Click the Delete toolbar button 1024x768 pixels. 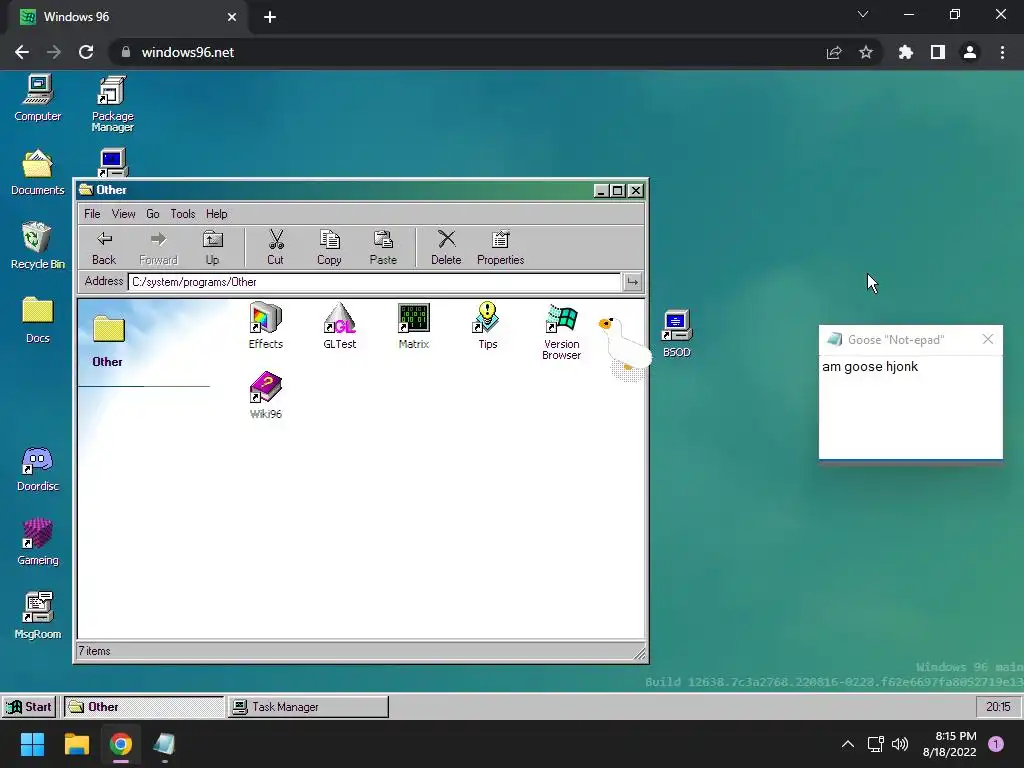pos(446,248)
